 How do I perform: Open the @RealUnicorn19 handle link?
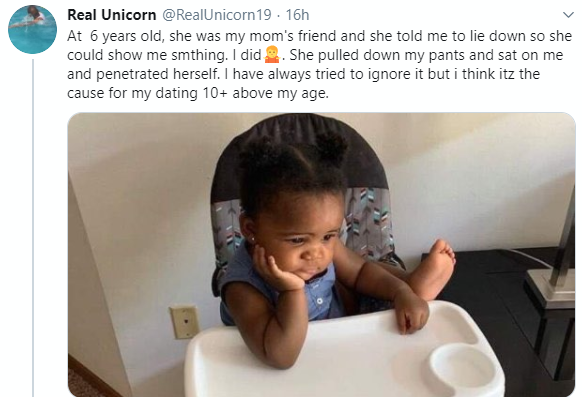[217, 15]
